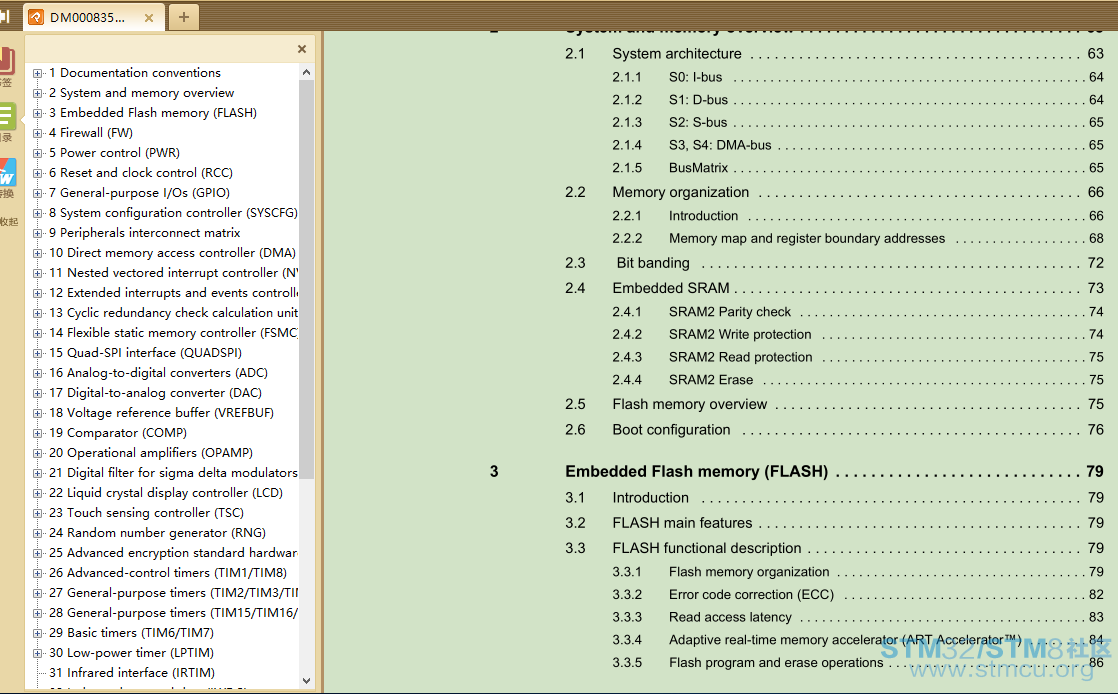The image size is (1118, 694).
Task: Go to 2.1.5 BusMatrix entry
Action: pyautogui.click(x=858, y=168)
